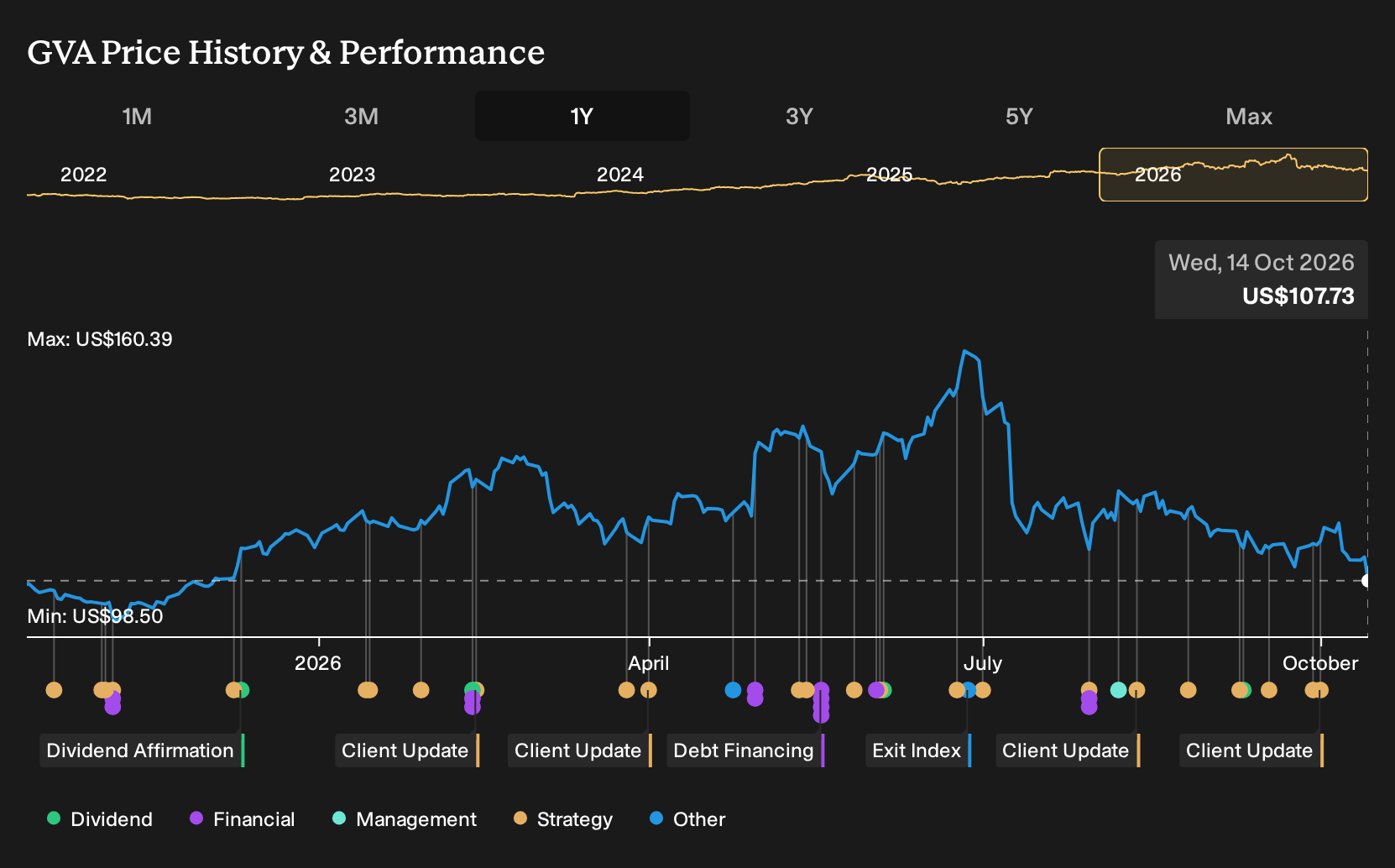Image resolution: width=1395 pixels, height=868 pixels.
Task: Switch to the 3Y range tab
Action: coord(799,116)
